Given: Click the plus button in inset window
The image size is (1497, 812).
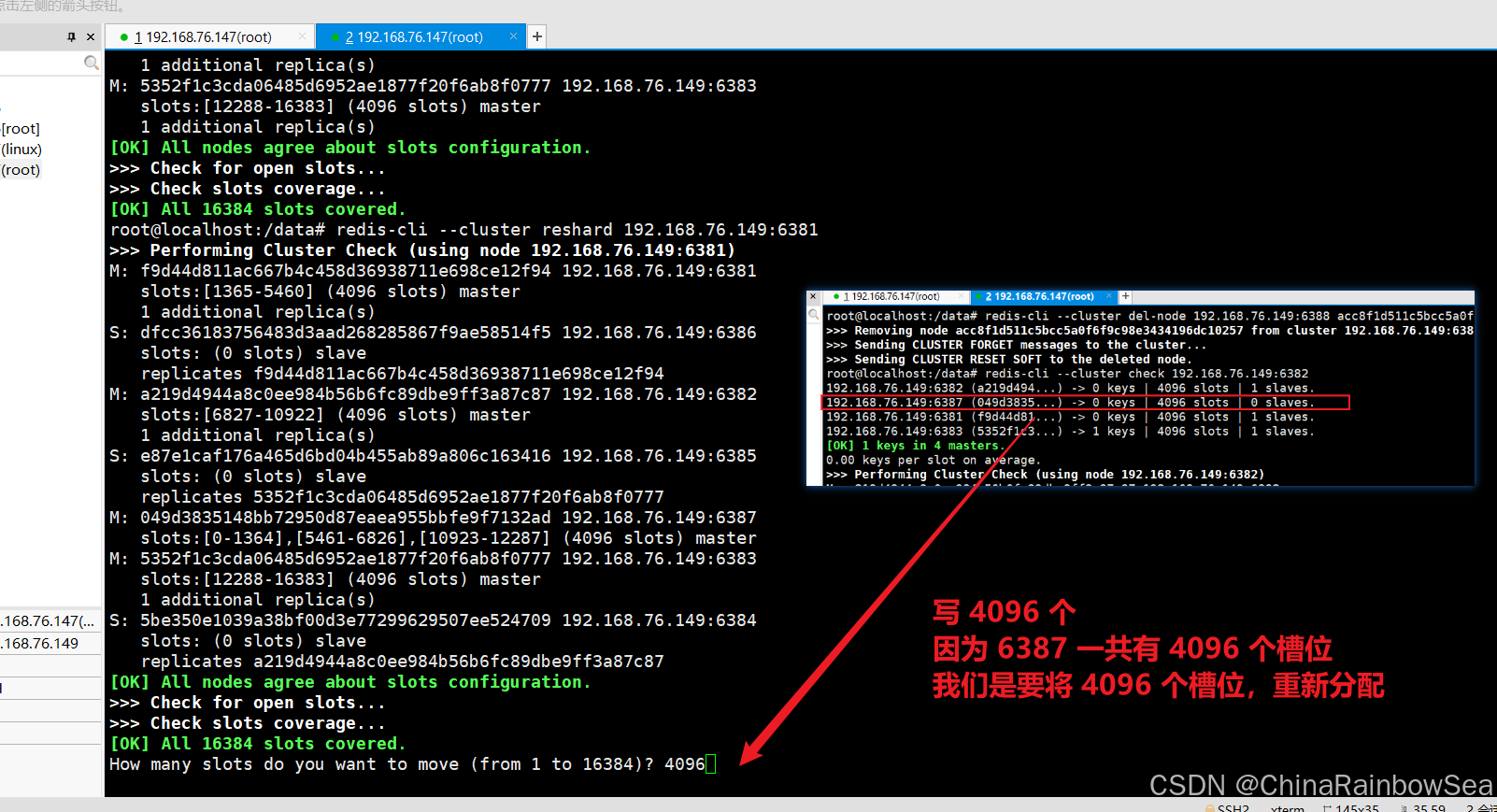Looking at the screenshot, I should coord(1125,296).
